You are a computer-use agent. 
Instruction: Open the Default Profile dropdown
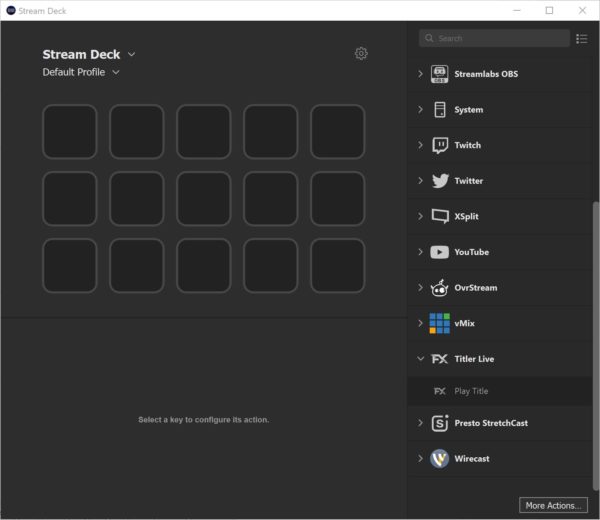(x=116, y=72)
